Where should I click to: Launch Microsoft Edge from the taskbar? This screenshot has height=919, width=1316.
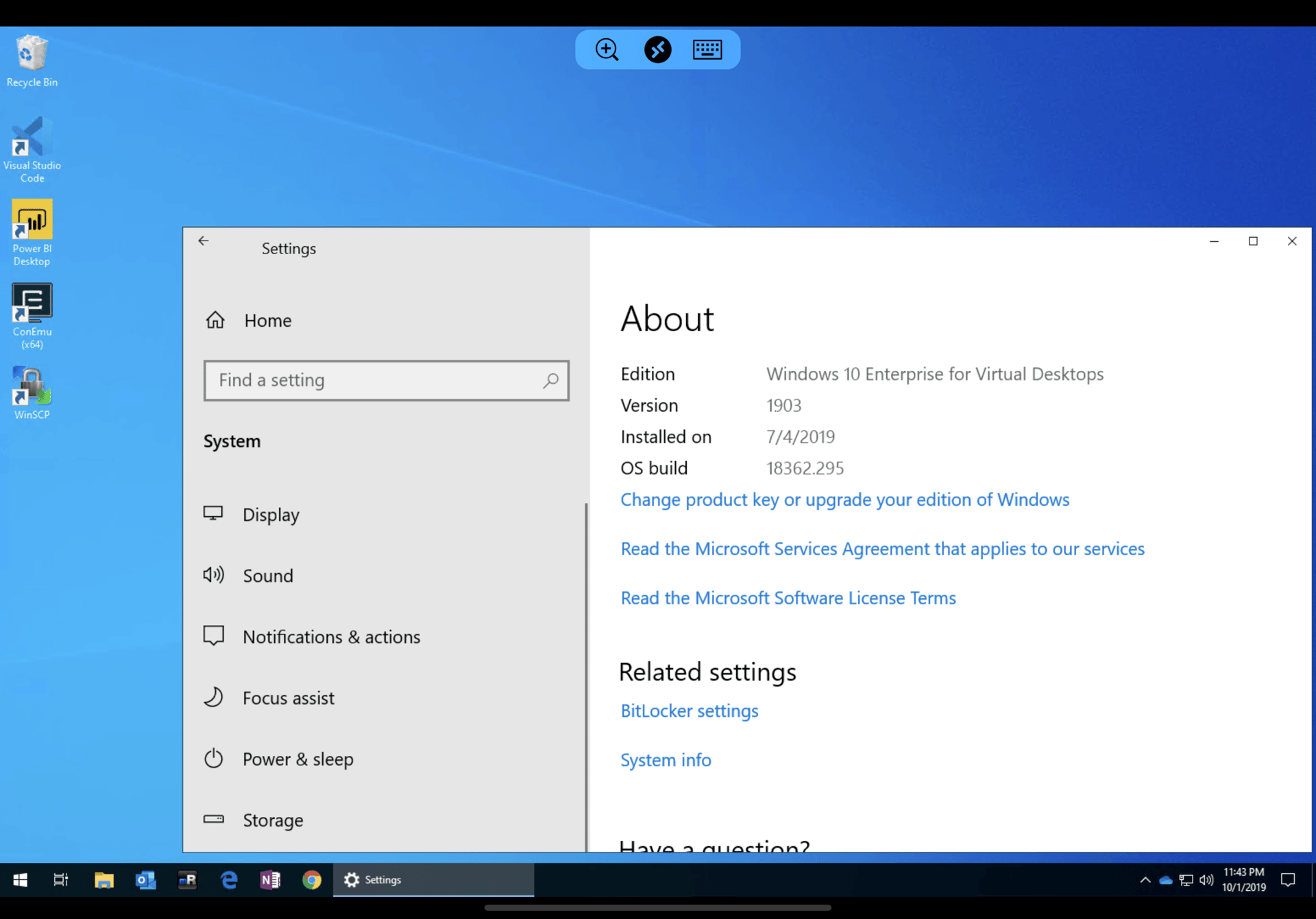click(x=228, y=880)
